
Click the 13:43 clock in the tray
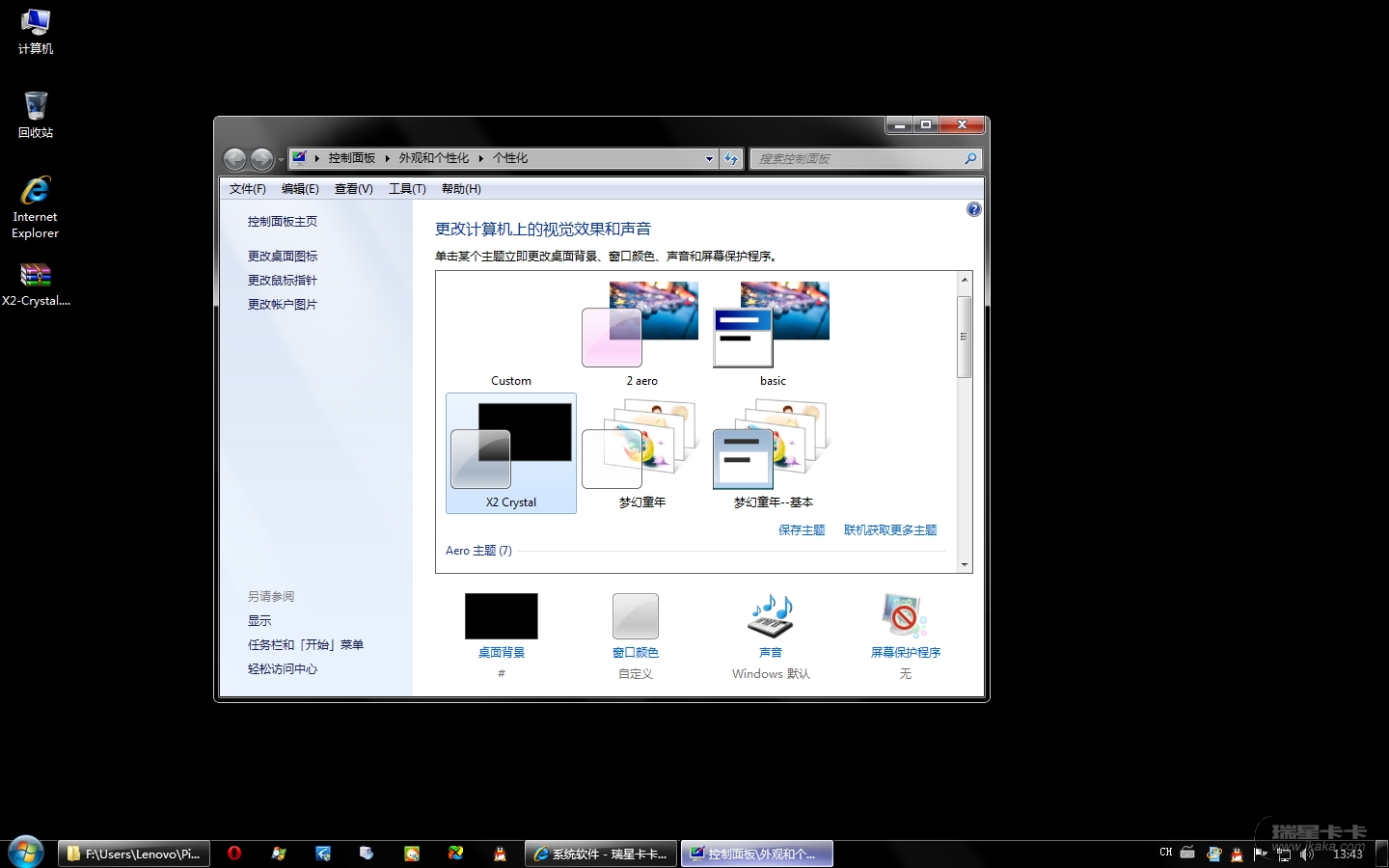1348,854
